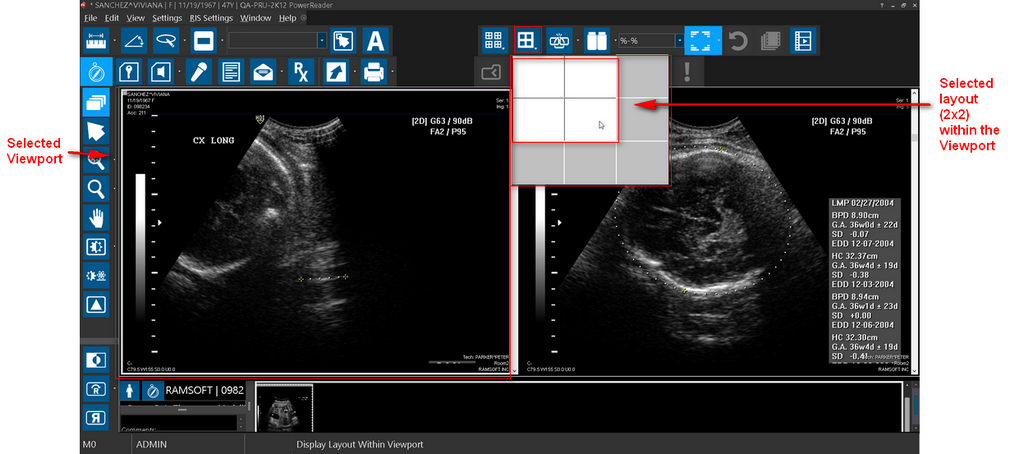This screenshot has width=1024, height=454.
Task: Toggle the invert image tool
Action: [x=96, y=359]
